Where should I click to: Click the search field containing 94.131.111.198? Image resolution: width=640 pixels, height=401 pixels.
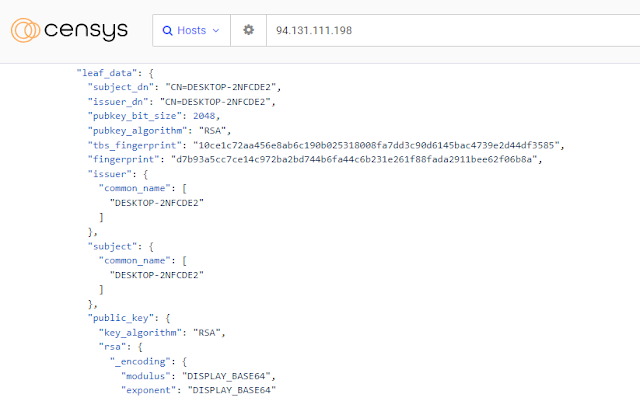453,31
